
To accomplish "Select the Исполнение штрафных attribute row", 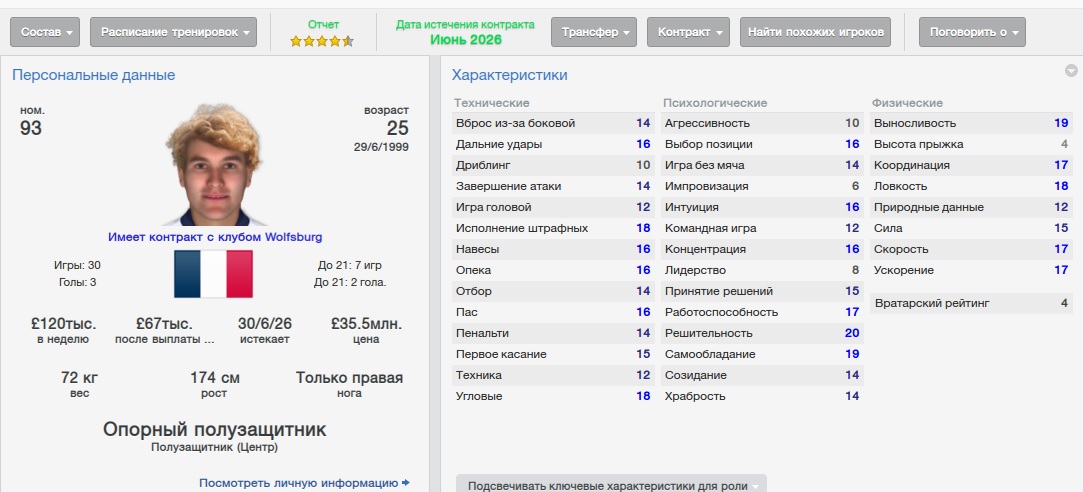I will [552, 228].
